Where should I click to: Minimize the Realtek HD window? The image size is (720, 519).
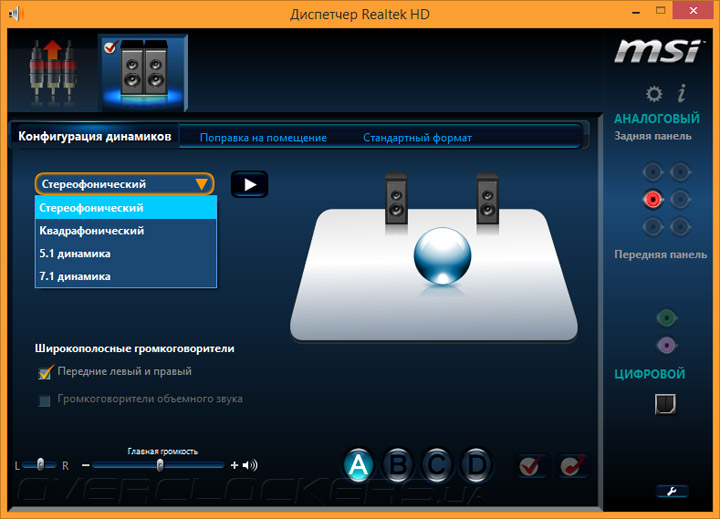tap(636, 12)
